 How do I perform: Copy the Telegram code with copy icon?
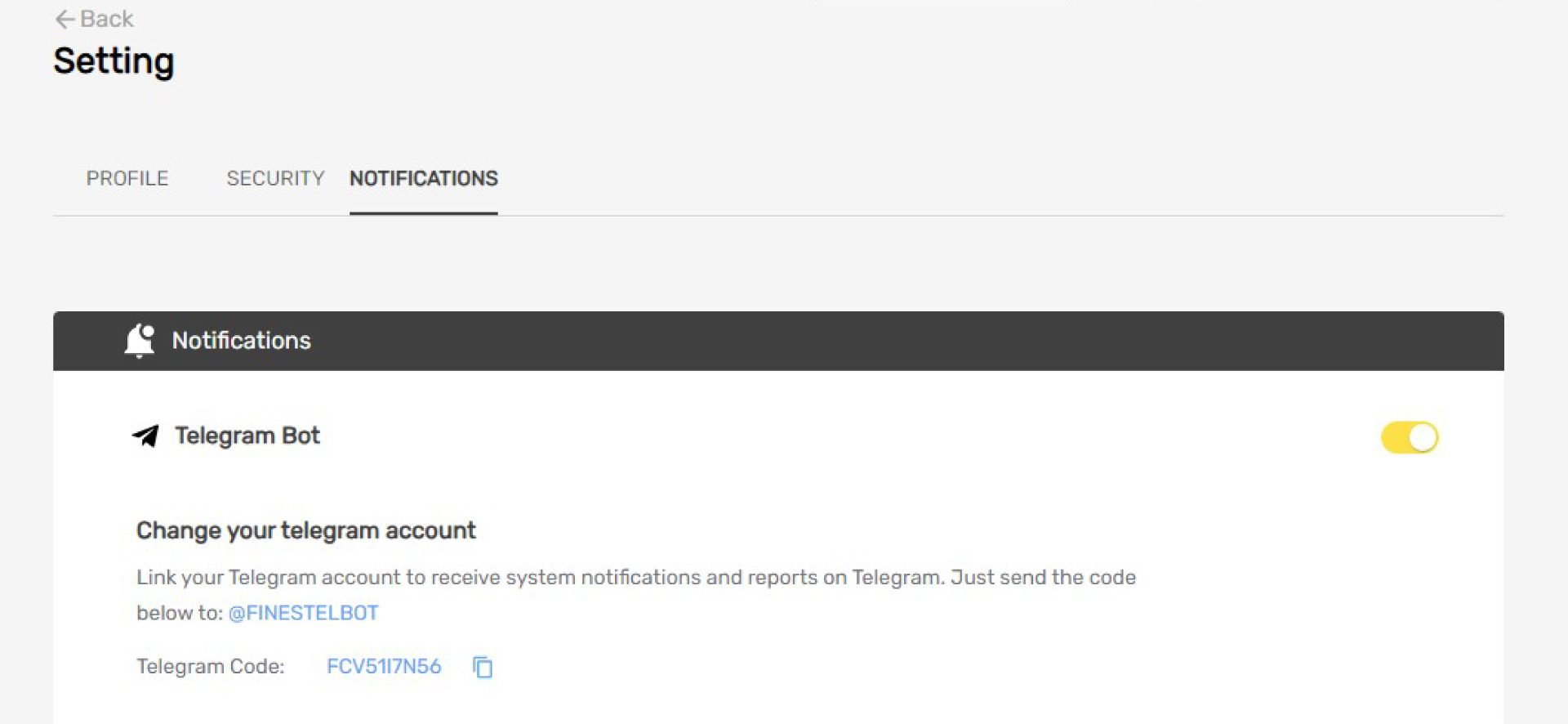click(x=483, y=667)
